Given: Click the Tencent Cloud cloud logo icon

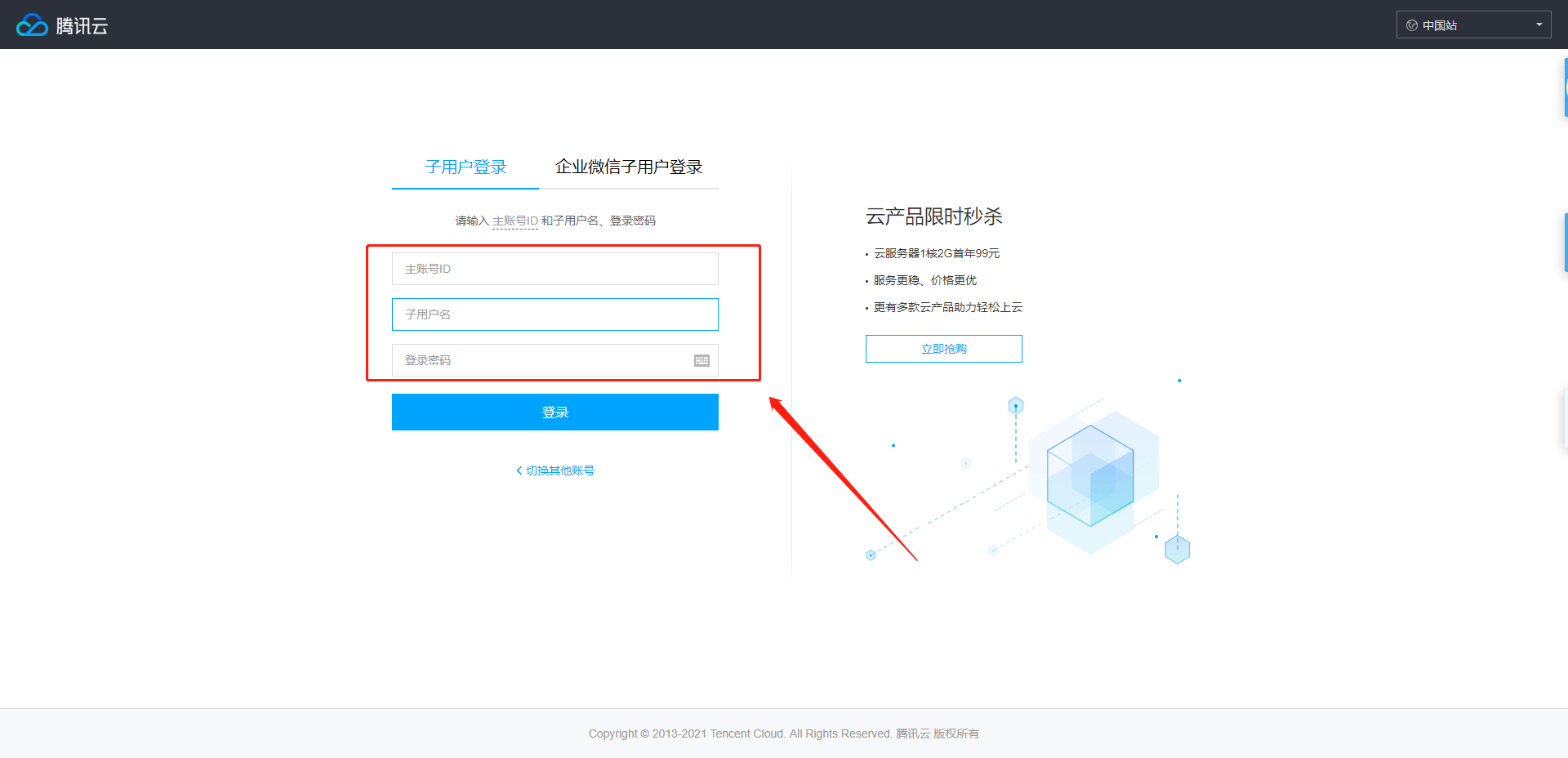Looking at the screenshot, I should click(32, 25).
